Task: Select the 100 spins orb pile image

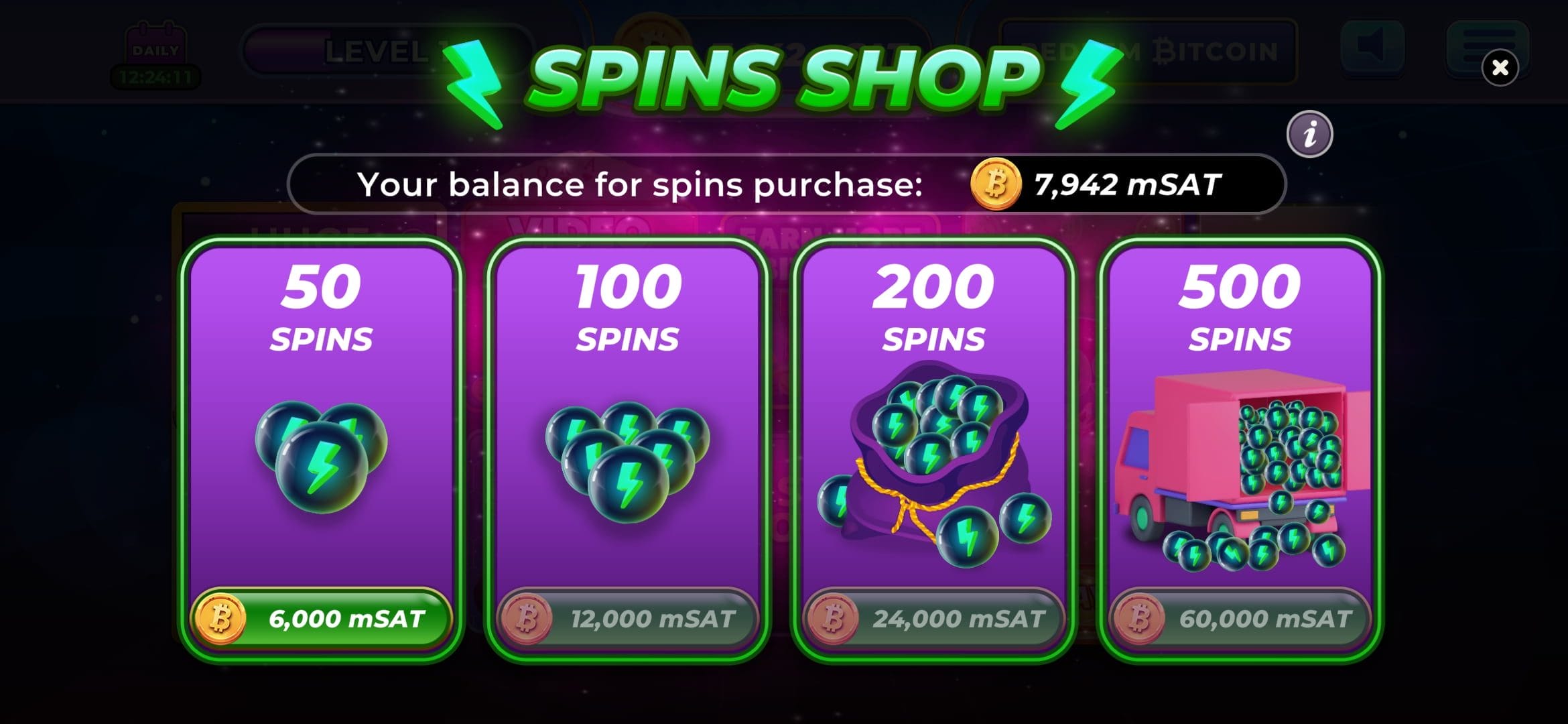Action: (627, 461)
